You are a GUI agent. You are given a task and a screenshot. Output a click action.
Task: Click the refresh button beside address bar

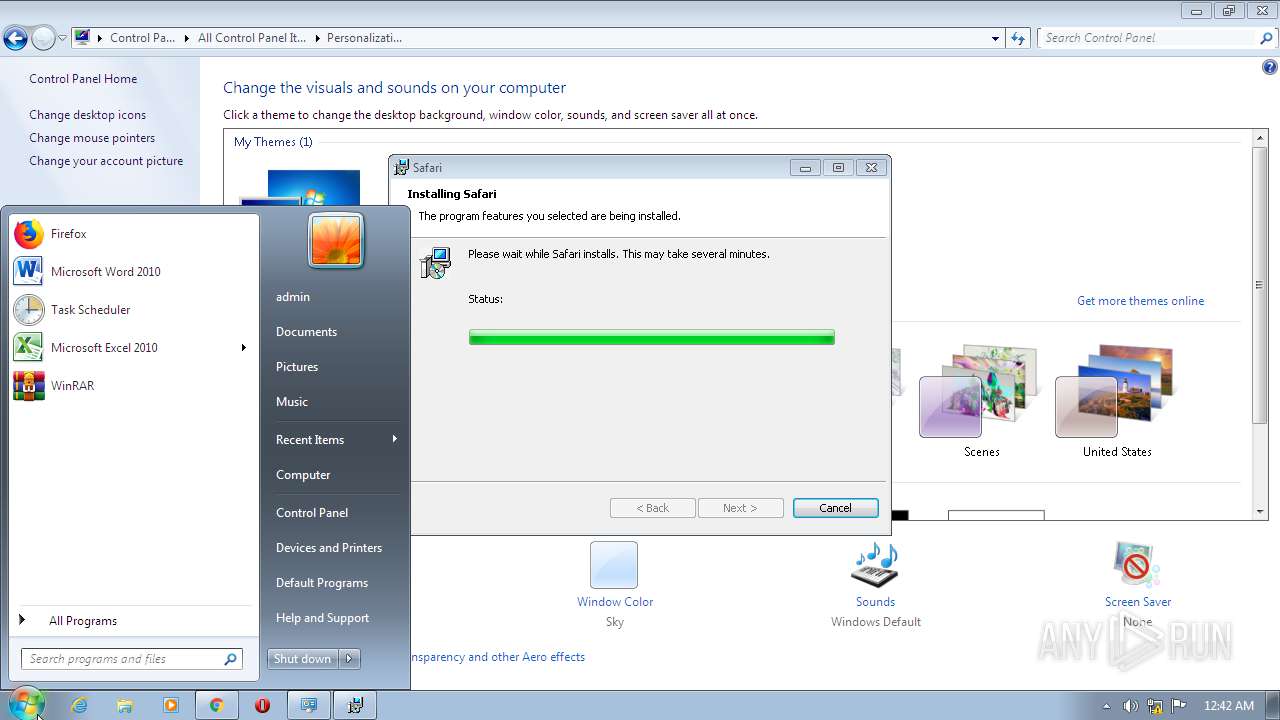point(1018,38)
